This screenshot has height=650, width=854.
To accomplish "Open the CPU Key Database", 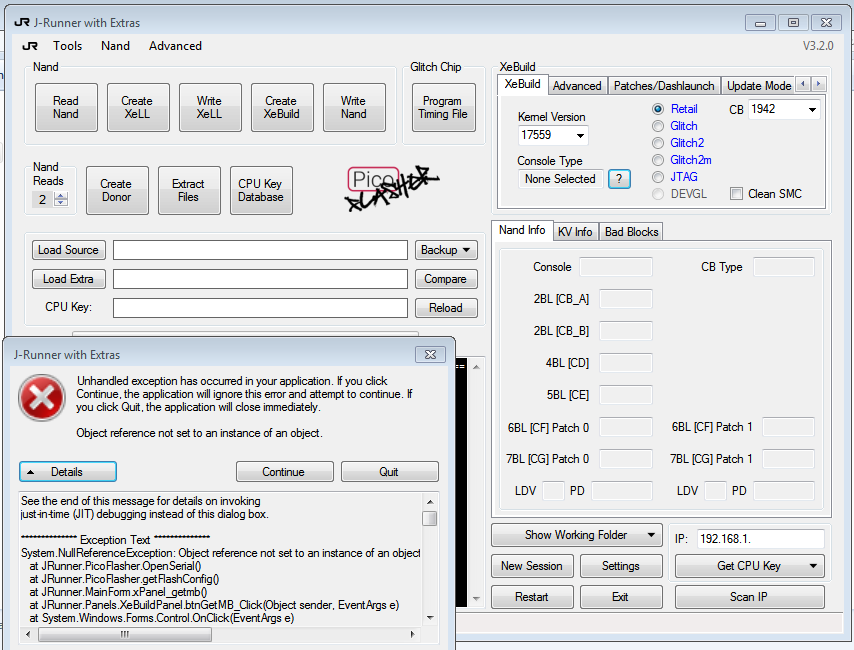I will tap(261, 190).
